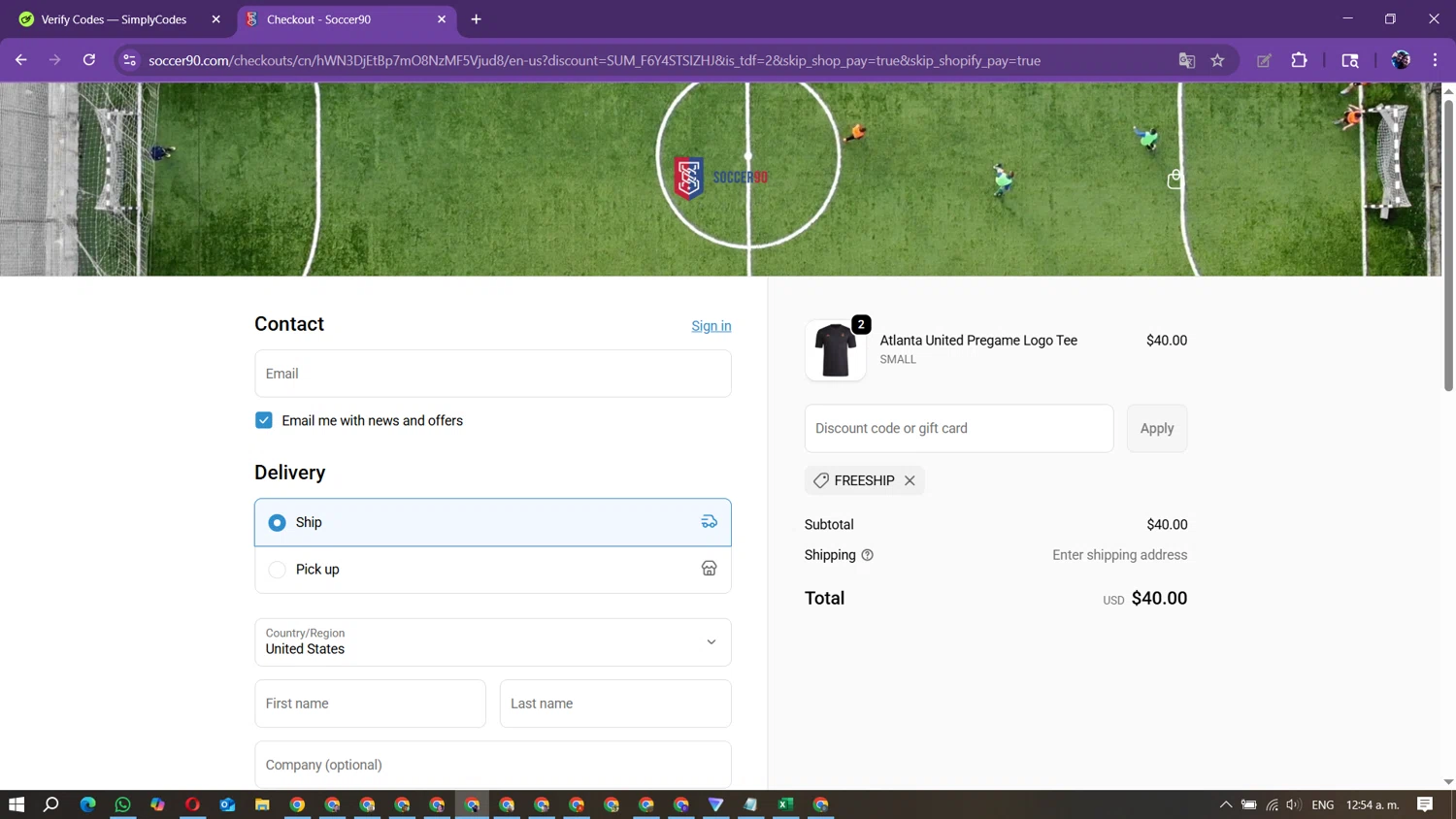
Task: Focus the Discount code or gift card field
Action: coord(959,428)
